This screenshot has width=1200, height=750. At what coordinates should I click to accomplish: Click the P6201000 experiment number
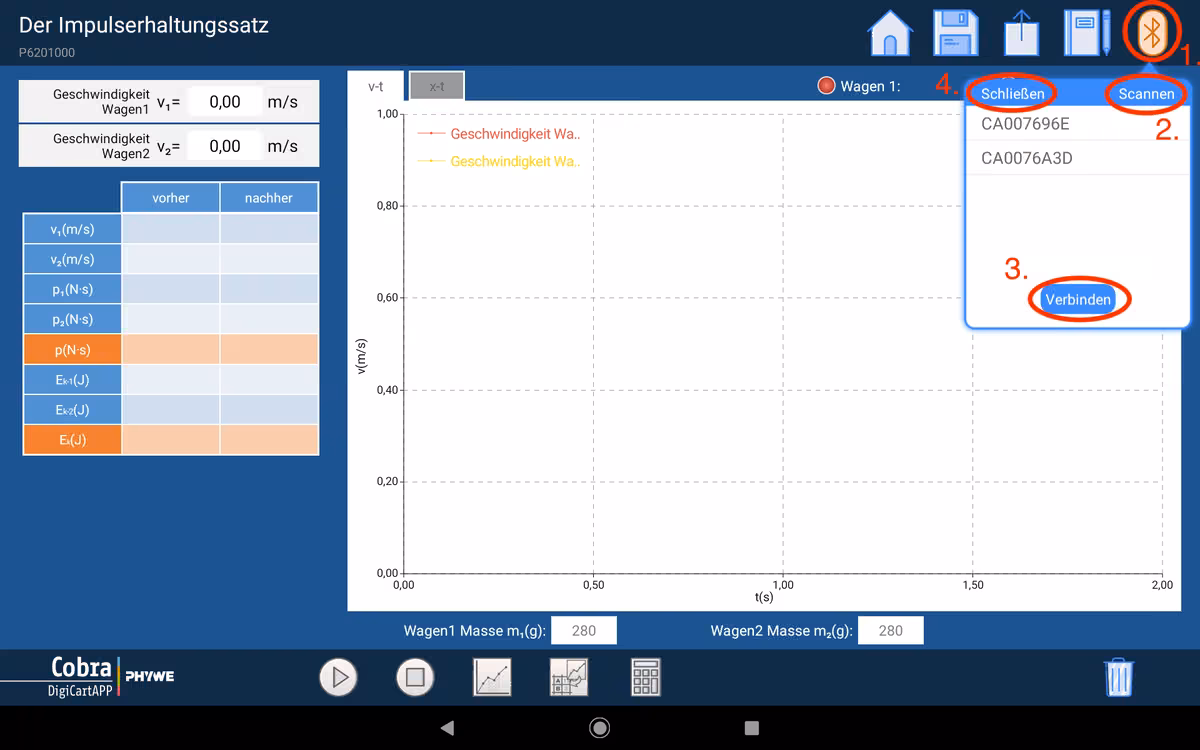[47, 53]
